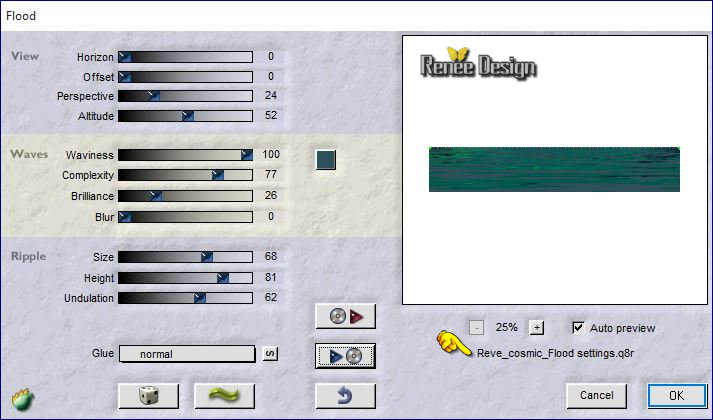Click the Undulation value 62
The width and height of the screenshot is (713, 420).
coord(271,297)
